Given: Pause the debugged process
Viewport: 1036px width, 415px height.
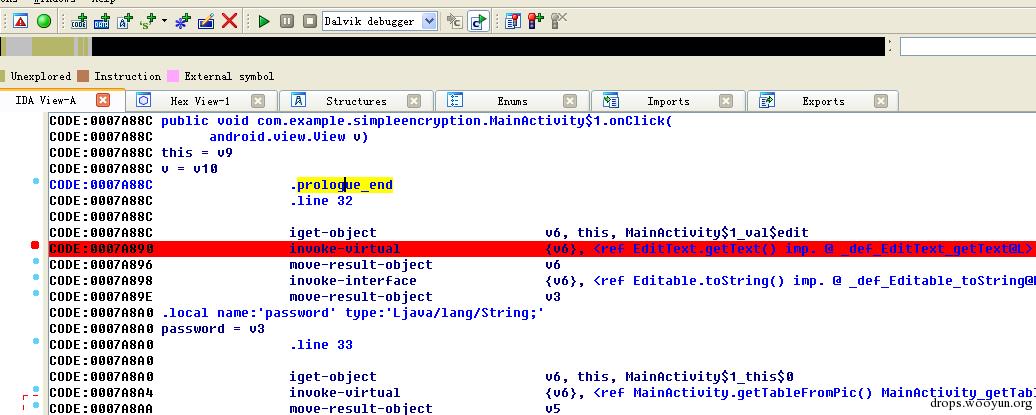Looking at the screenshot, I should pyautogui.click(x=287, y=21).
